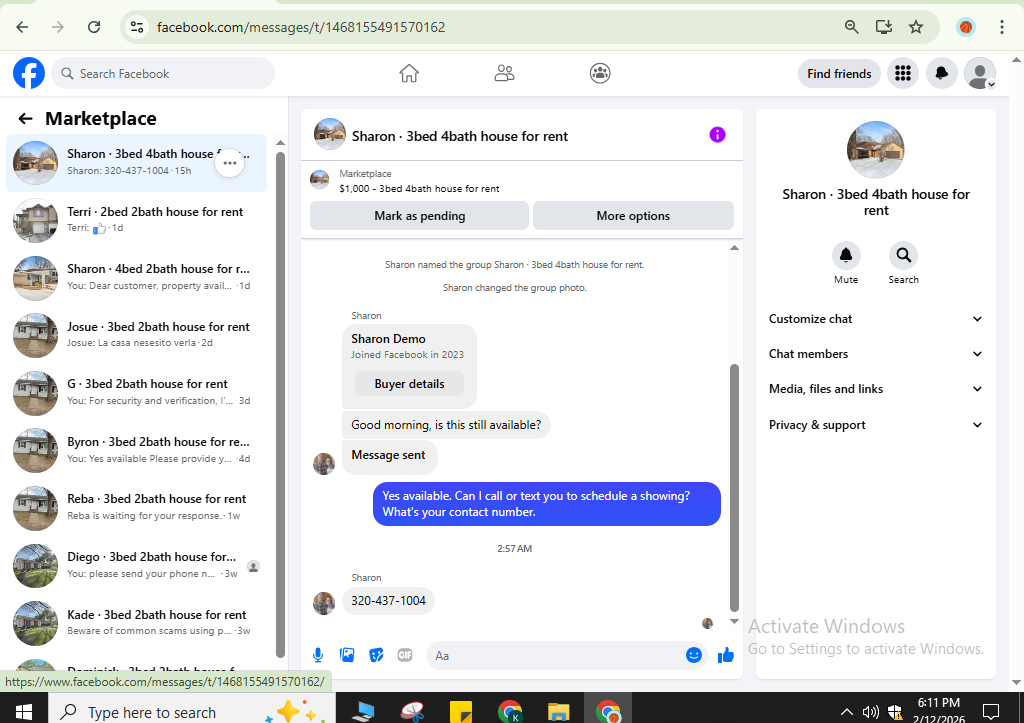Open the Sharon 4bed 2bath conversation
The image size is (1024, 723).
coord(136,278)
